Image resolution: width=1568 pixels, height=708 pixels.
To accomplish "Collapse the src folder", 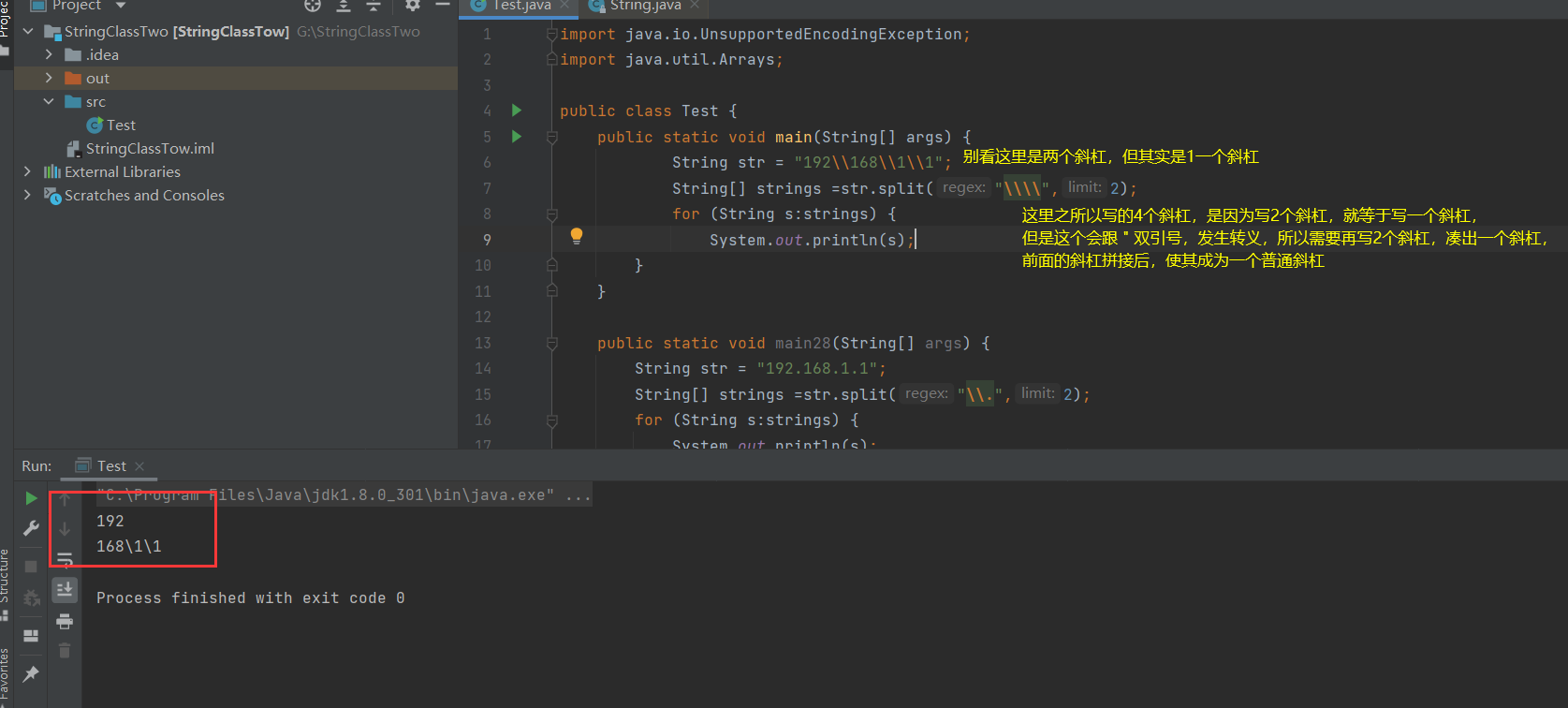I will coord(49,101).
